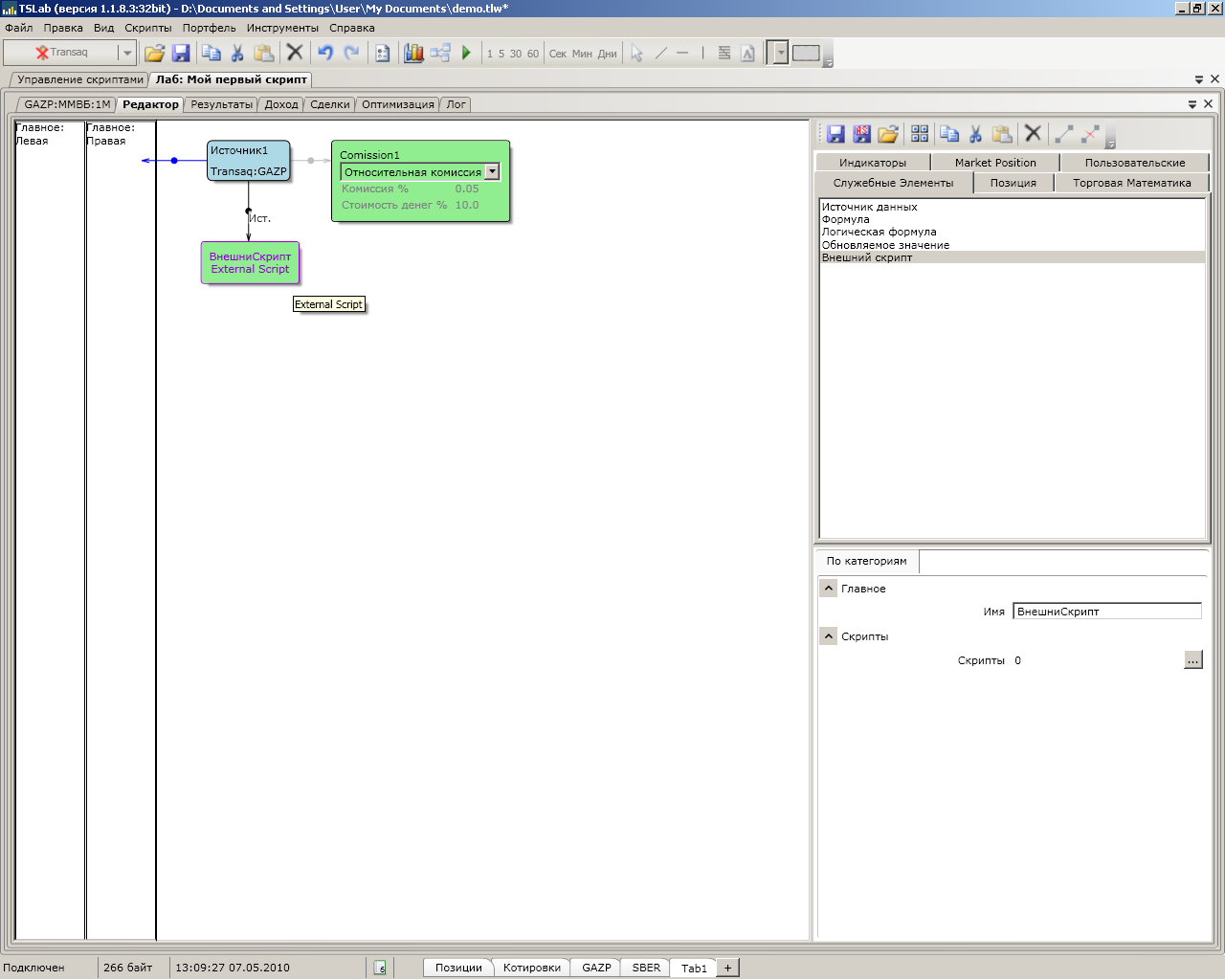This screenshot has height=980, width=1225.
Task: Click the ellipsis button next to Скрипты
Action: [x=1192, y=660]
